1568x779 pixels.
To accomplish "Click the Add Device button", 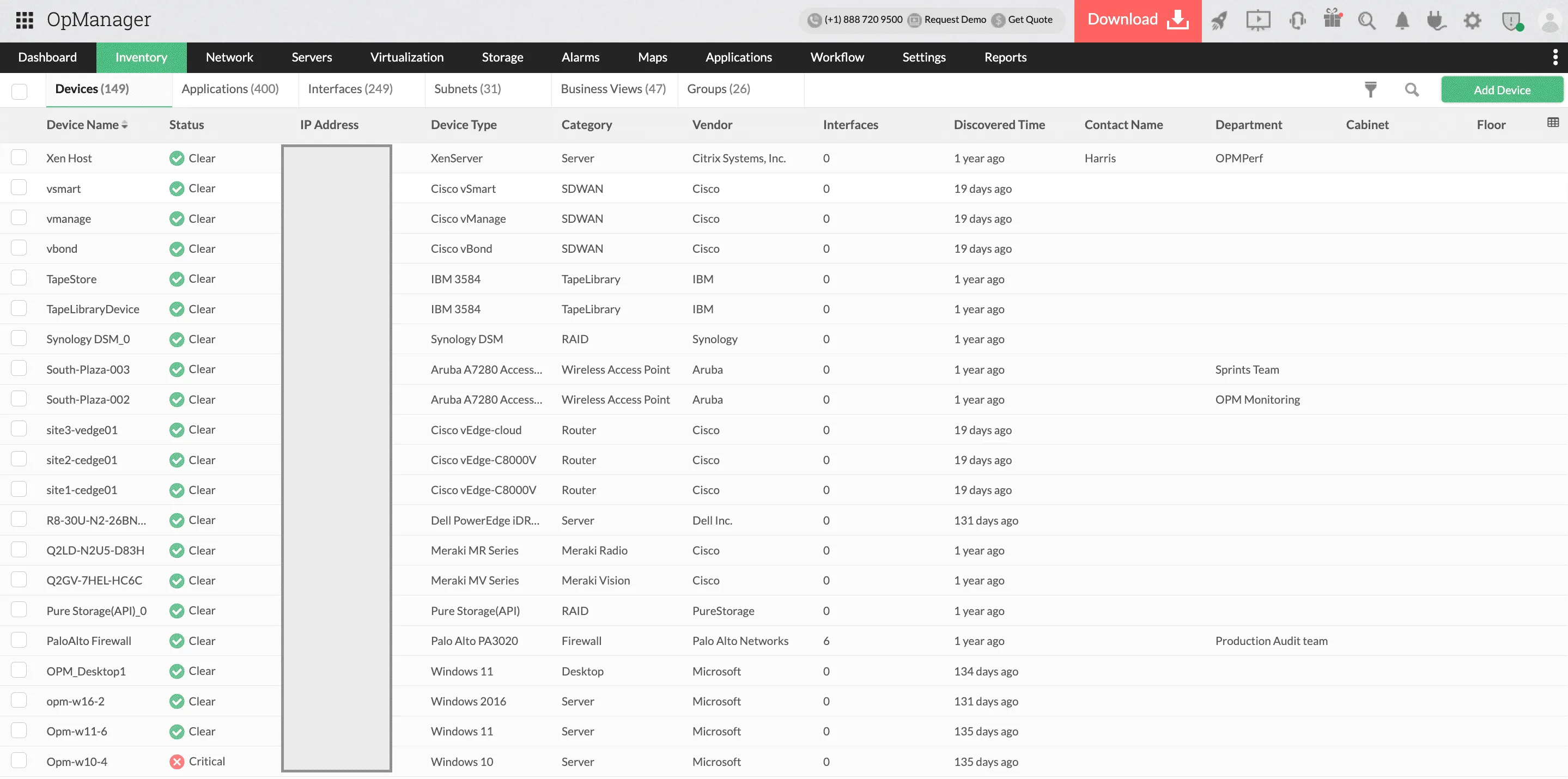I will tap(1502, 89).
